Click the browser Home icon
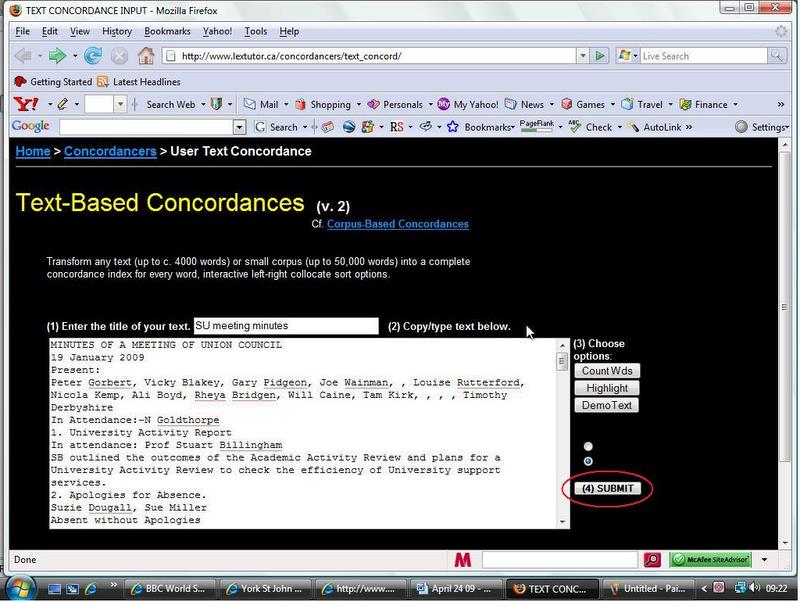The image size is (800, 602). click(x=146, y=56)
